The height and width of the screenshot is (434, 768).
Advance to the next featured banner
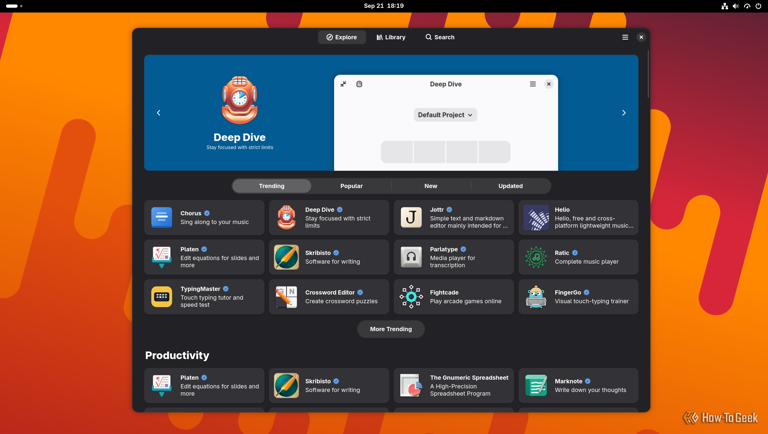[624, 113]
